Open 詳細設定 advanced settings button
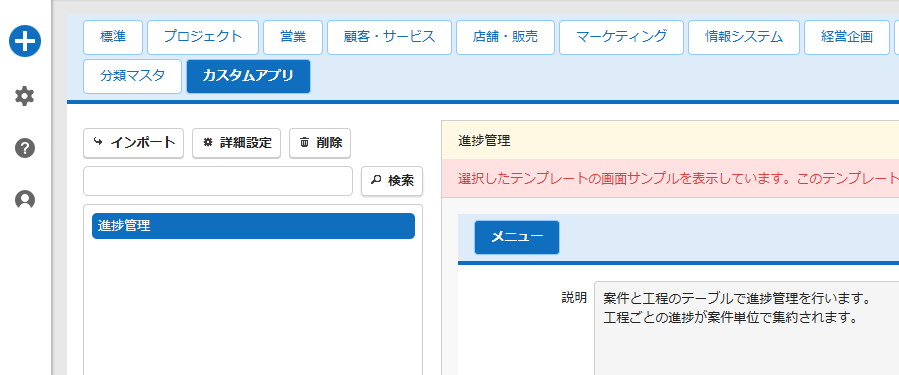 (236, 143)
